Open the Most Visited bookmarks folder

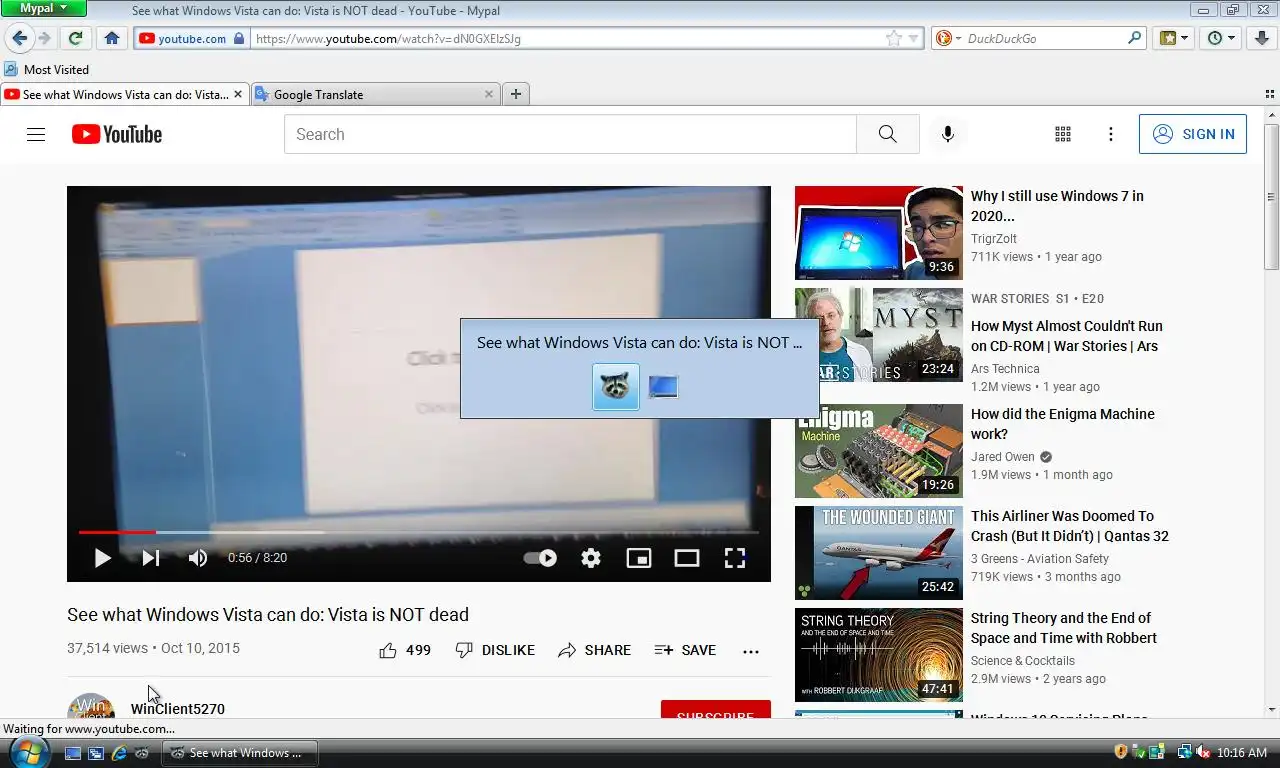(x=47, y=69)
